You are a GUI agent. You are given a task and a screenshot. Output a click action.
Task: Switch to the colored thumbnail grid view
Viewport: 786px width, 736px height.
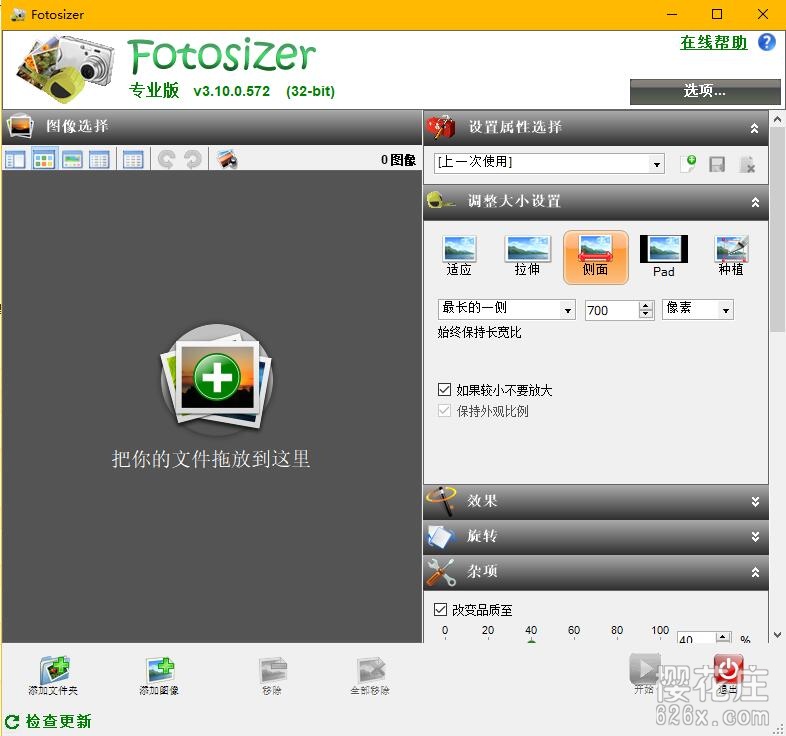pyautogui.click(x=44, y=160)
